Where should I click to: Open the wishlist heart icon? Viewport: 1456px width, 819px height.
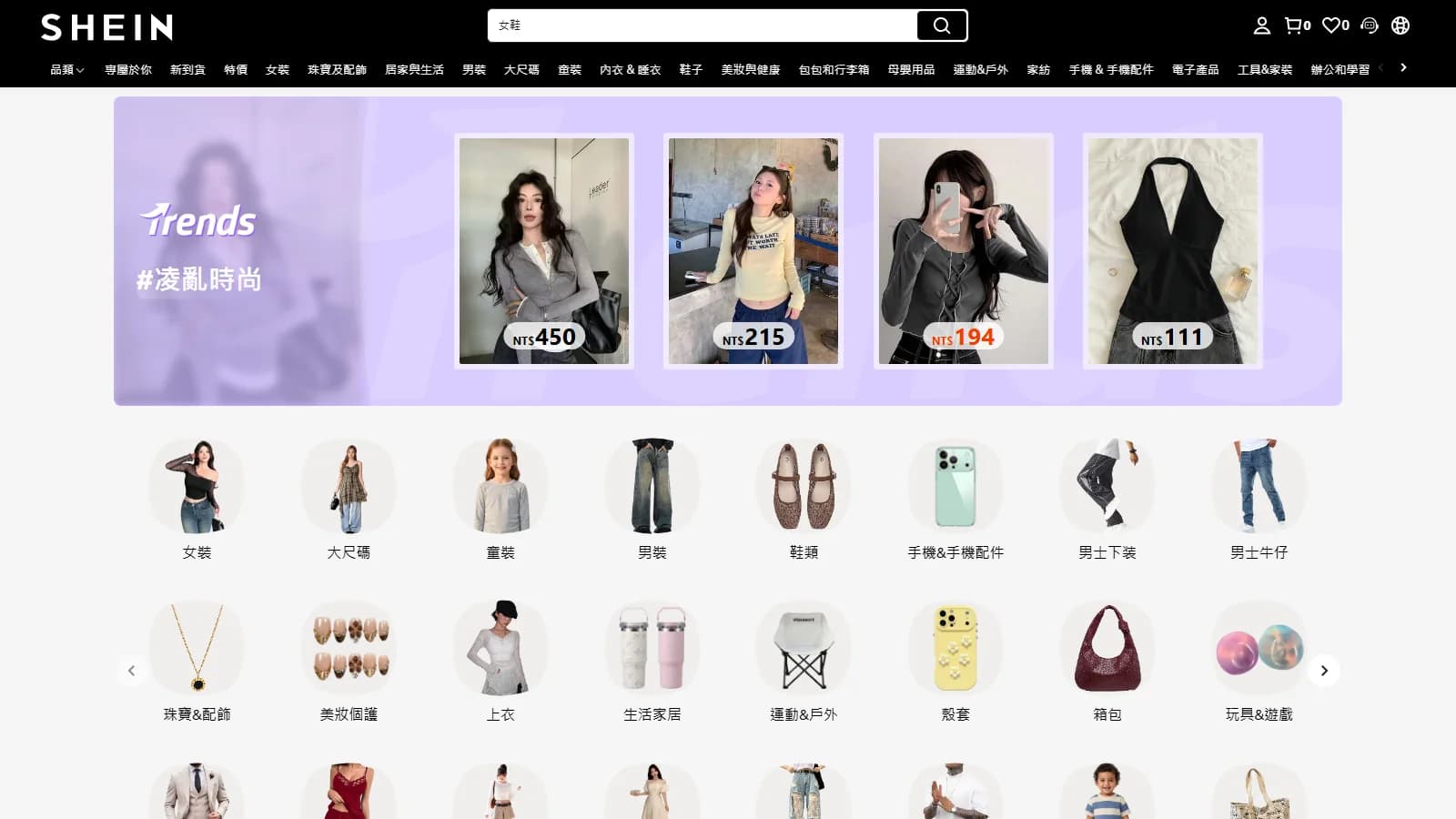[1335, 25]
